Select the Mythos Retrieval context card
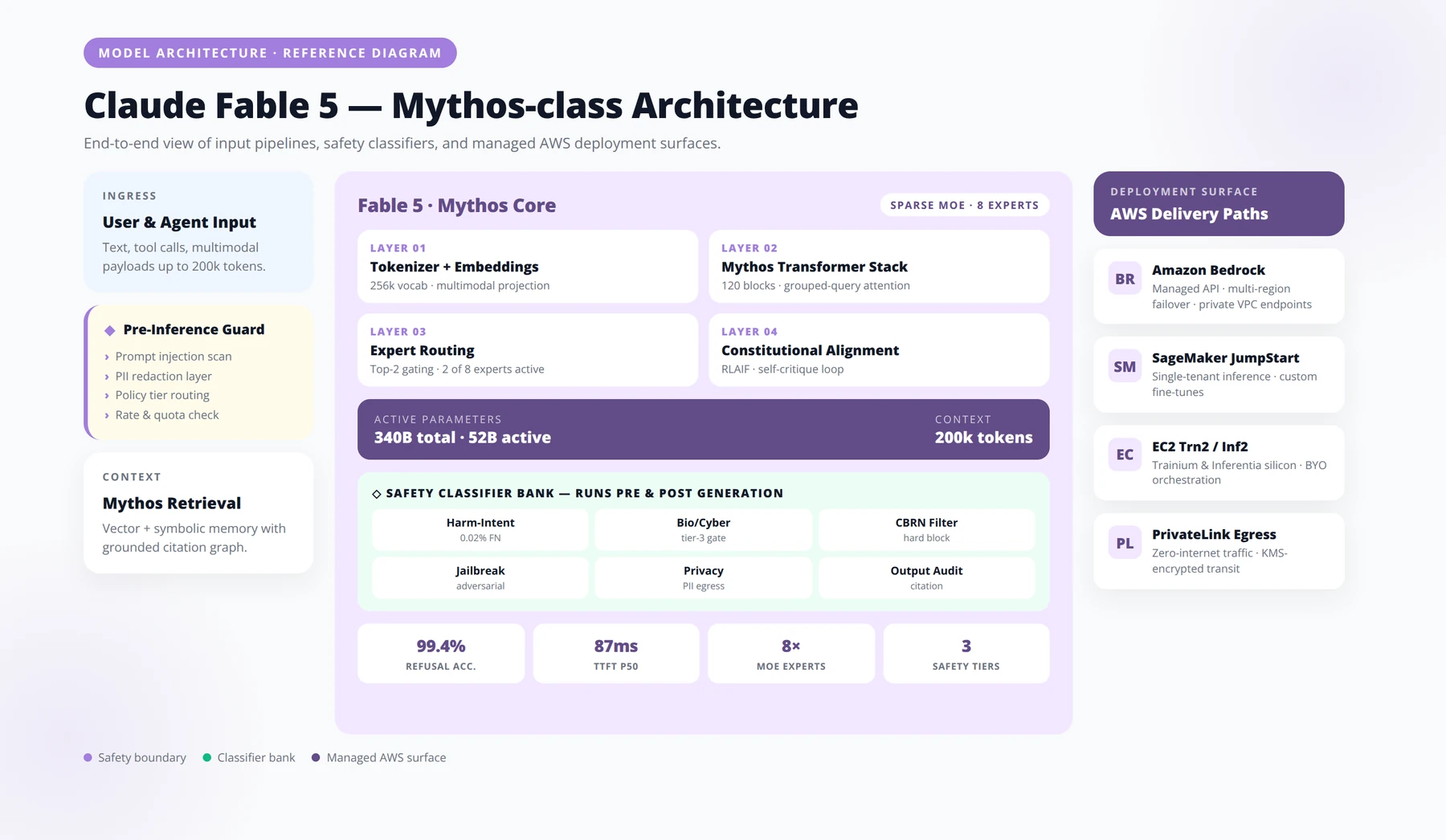 point(198,513)
